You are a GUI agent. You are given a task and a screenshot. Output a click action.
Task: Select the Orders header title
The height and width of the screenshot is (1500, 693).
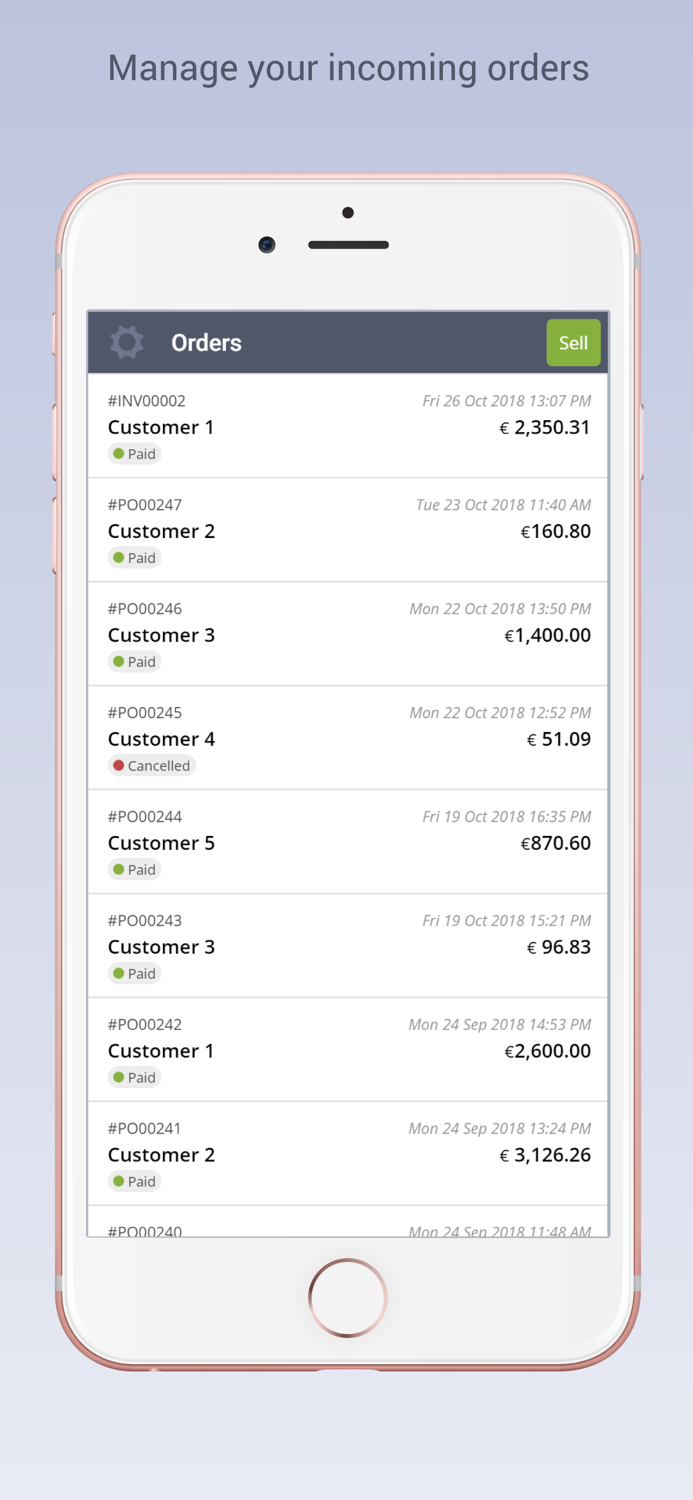click(x=206, y=342)
